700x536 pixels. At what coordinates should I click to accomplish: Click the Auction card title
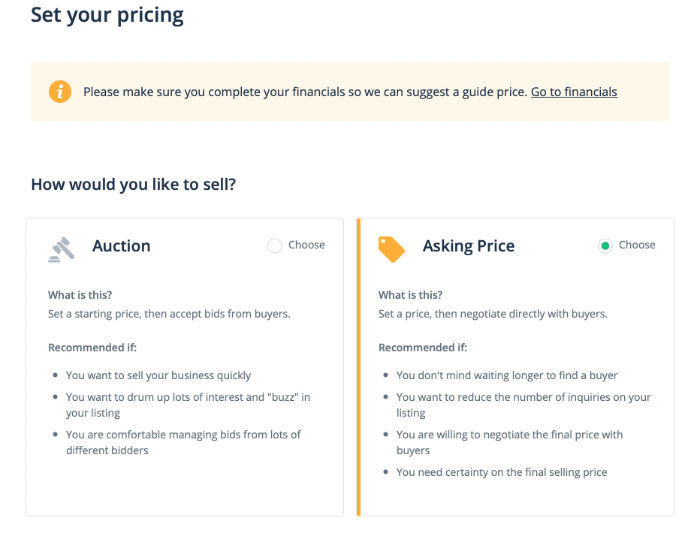tap(121, 246)
